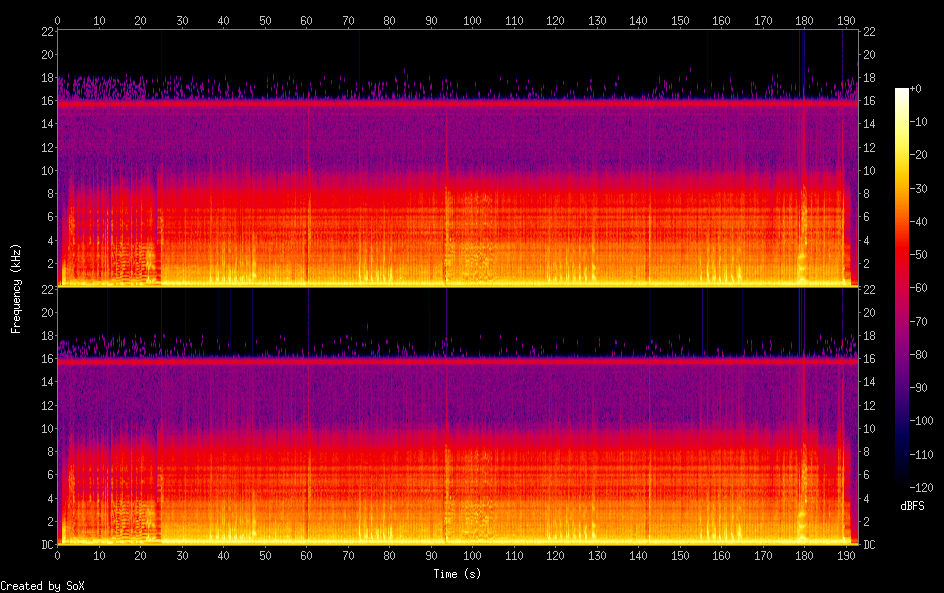Image resolution: width=944 pixels, height=593 pixels.
Task: Click the dBFS color scale bar
Action: pos(902,288)
